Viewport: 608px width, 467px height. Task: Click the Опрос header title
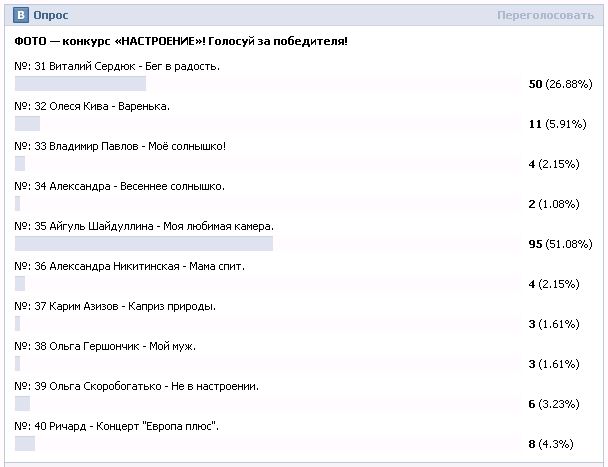click(x=51, y=16)
